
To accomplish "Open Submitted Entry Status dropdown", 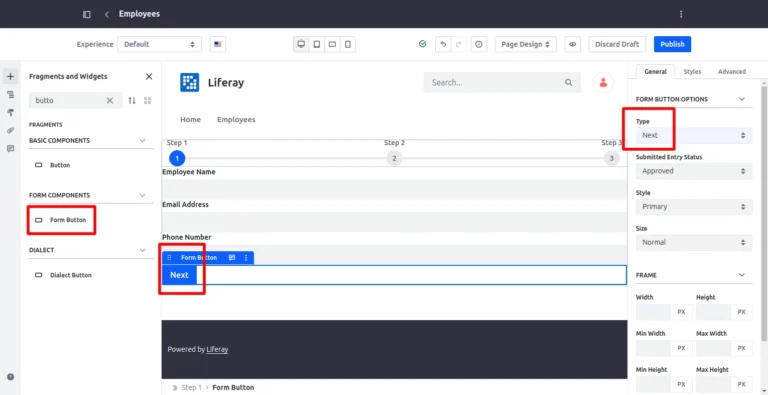I will click(x=694, y=171).
